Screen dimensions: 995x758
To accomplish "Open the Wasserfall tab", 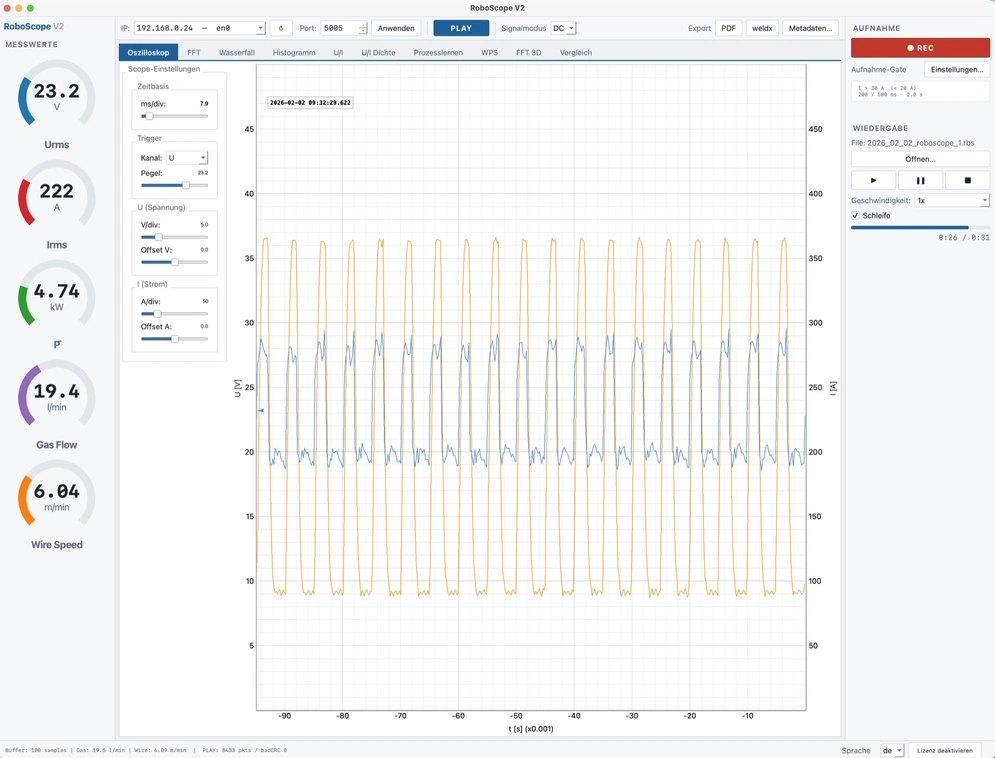I will 237,53.
